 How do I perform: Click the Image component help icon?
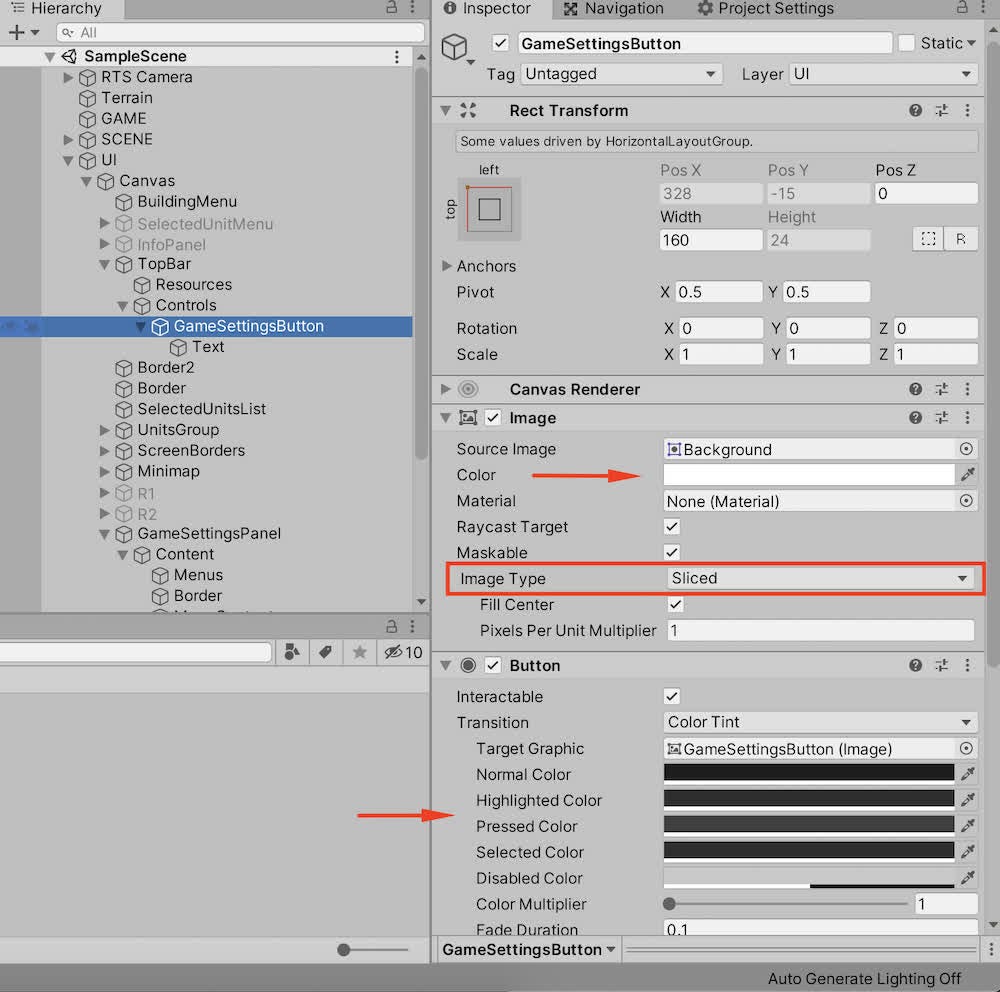(x=914, y=418)
